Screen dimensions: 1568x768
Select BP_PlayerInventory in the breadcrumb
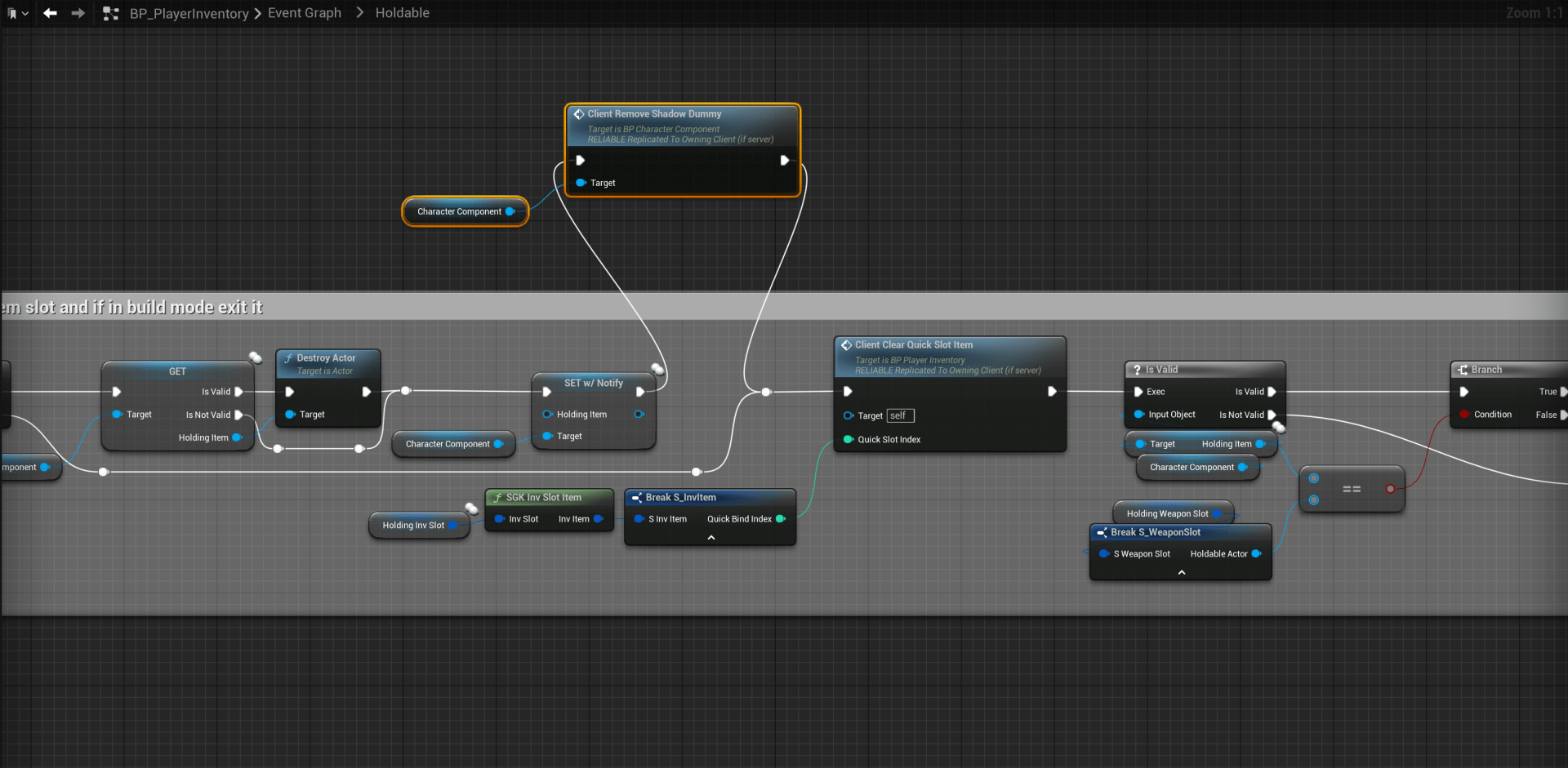(x=189, y=14)
